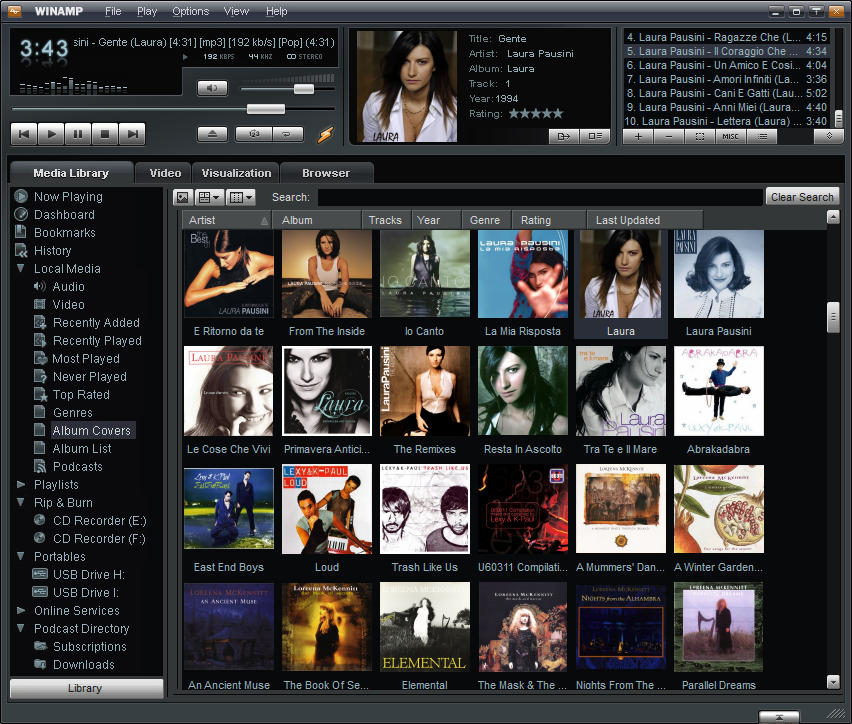Image resolution: width=852 pixels, height=724 pixels.
Task: Open the columns options dropdown
Action: (240, 197)
